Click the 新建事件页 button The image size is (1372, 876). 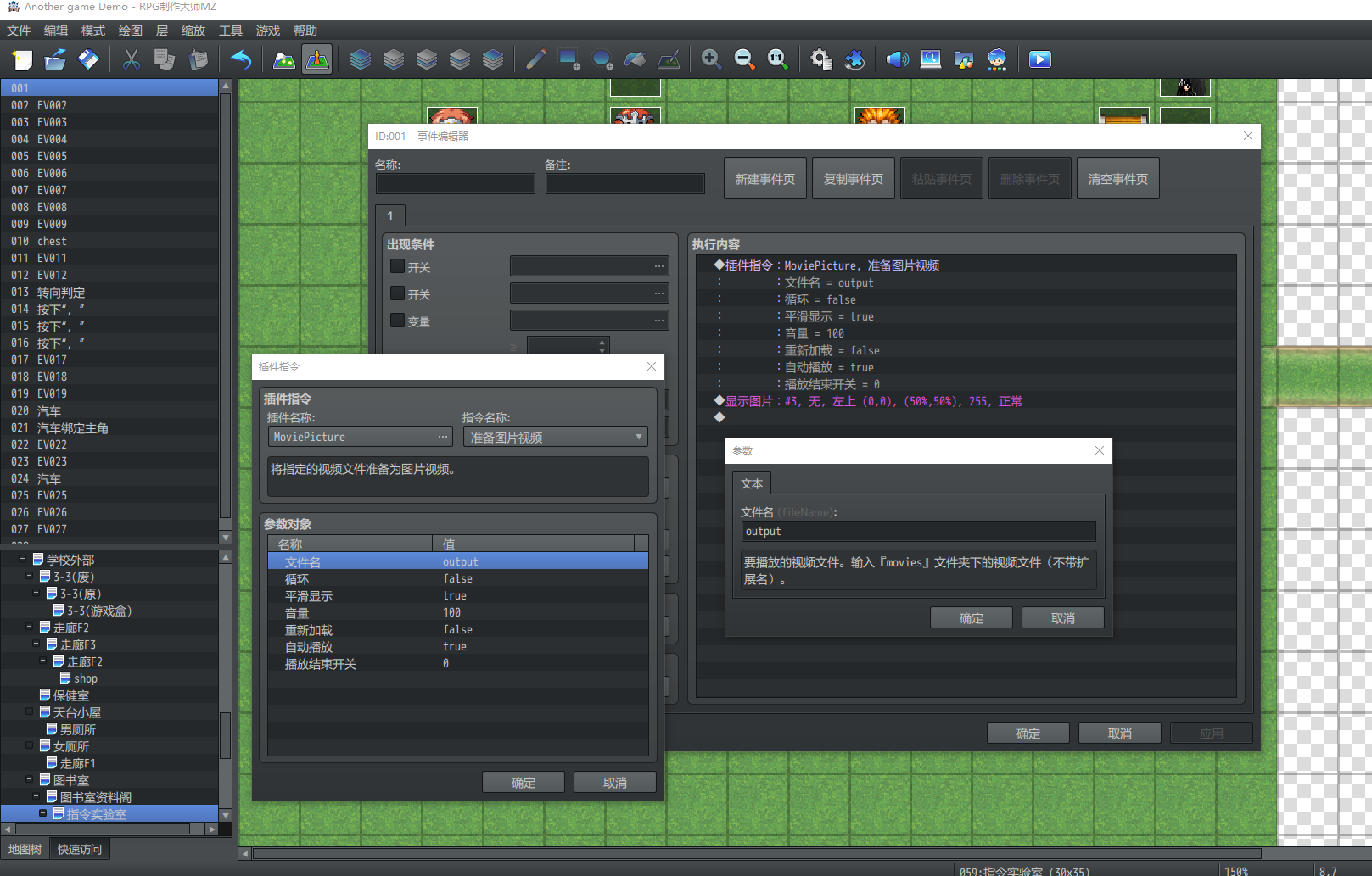click(765, 179)
